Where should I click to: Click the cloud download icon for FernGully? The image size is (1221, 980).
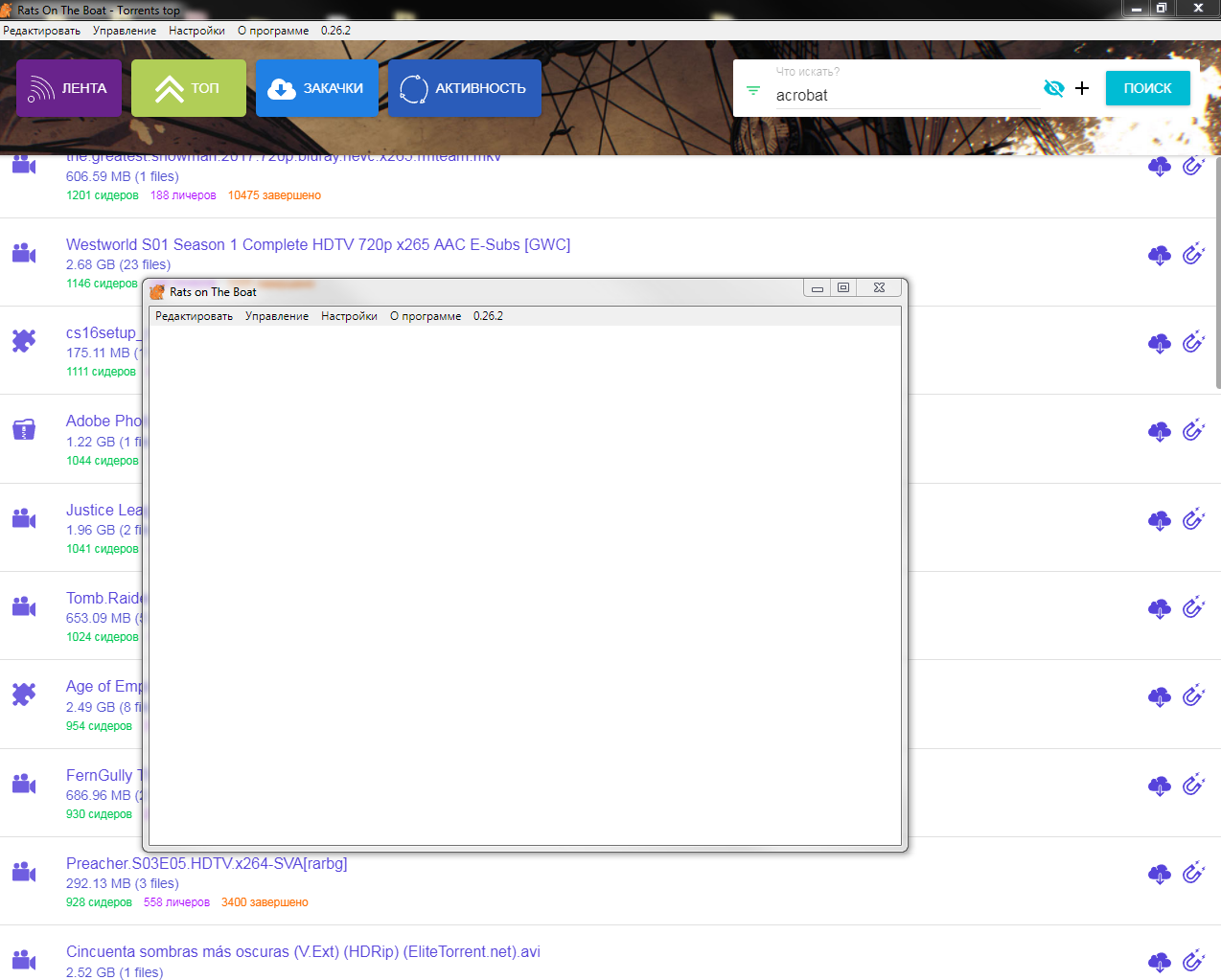1159,786
